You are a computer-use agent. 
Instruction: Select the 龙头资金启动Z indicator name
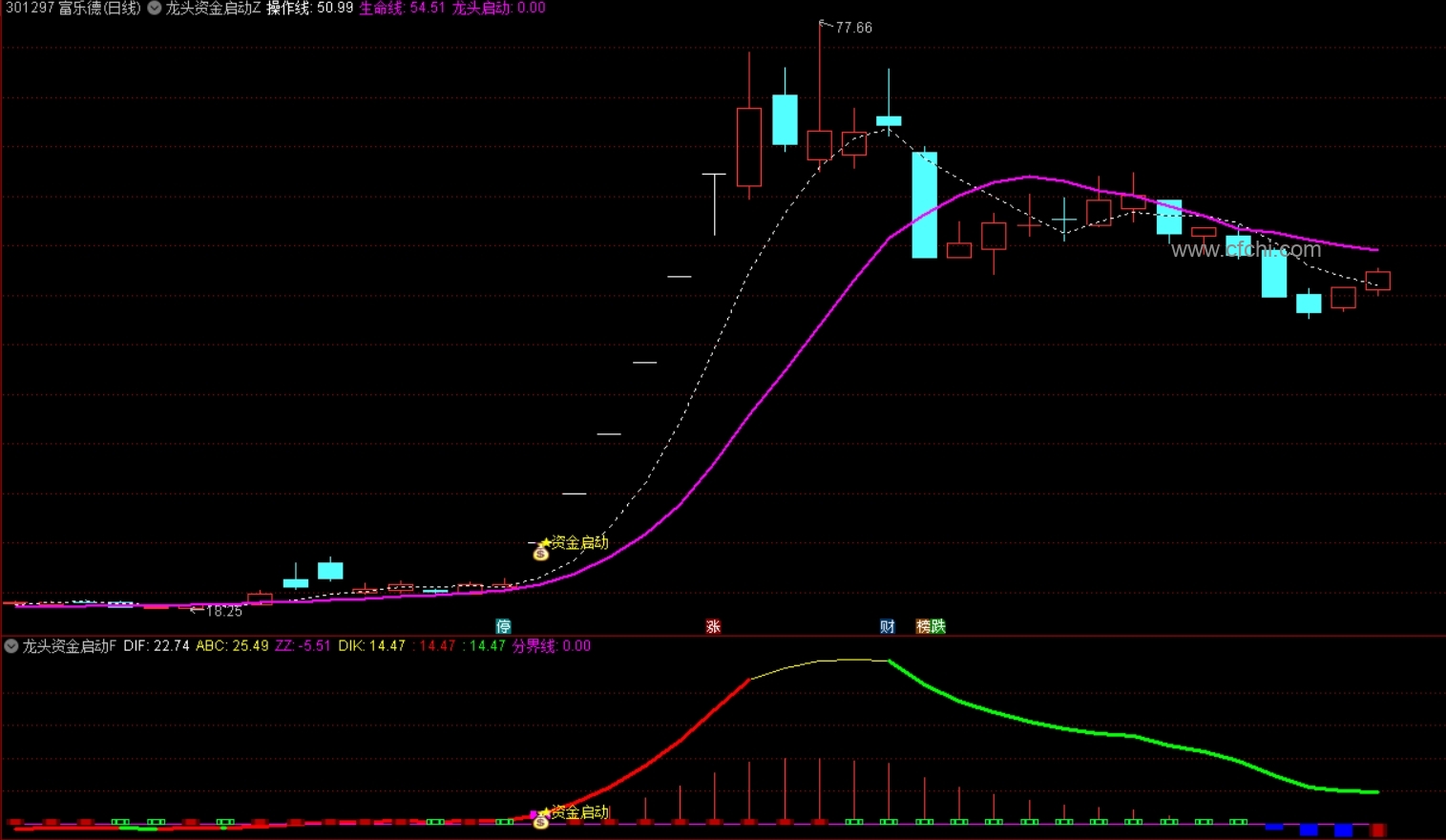pyautogui.click(x=212, y=8)
